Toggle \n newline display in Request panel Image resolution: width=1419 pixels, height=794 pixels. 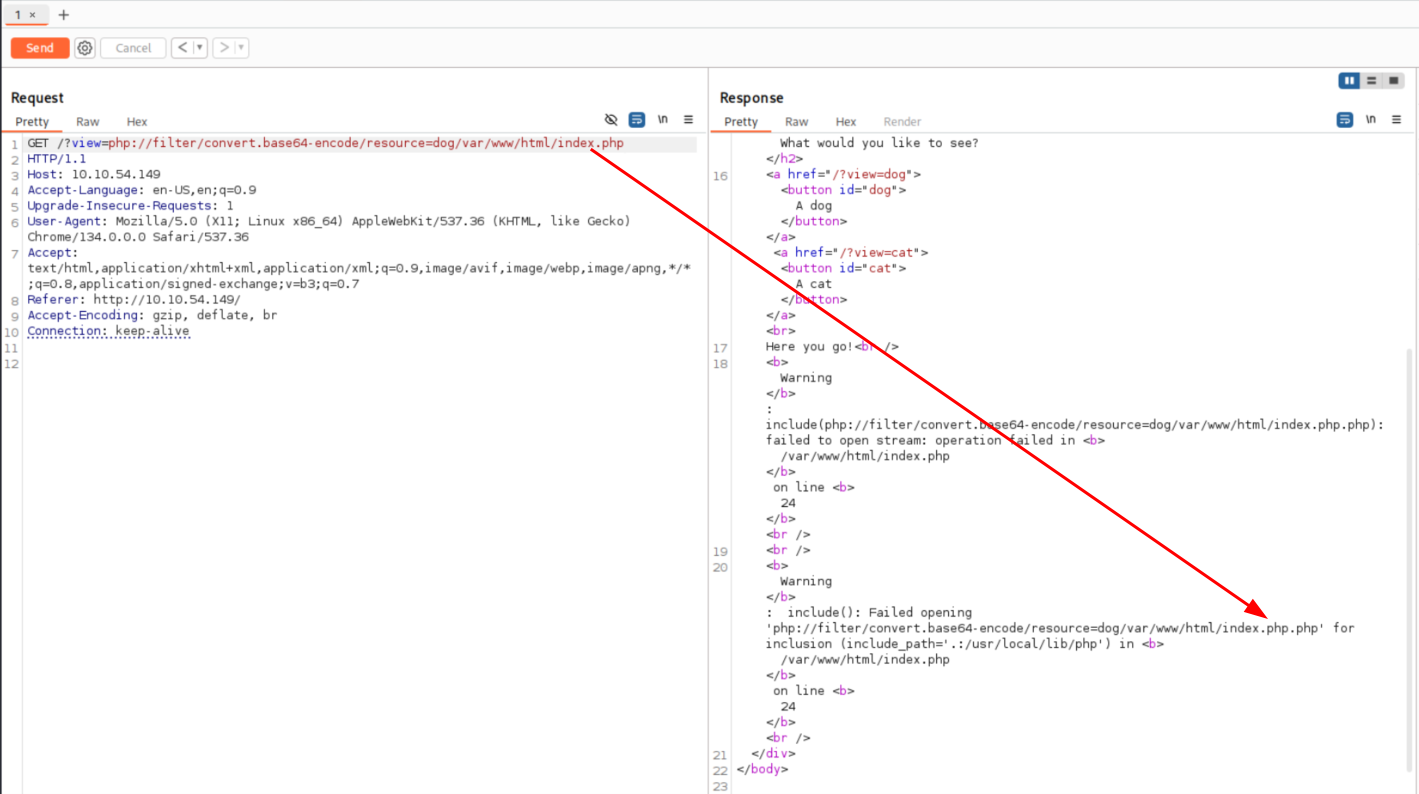click(662, 120)
